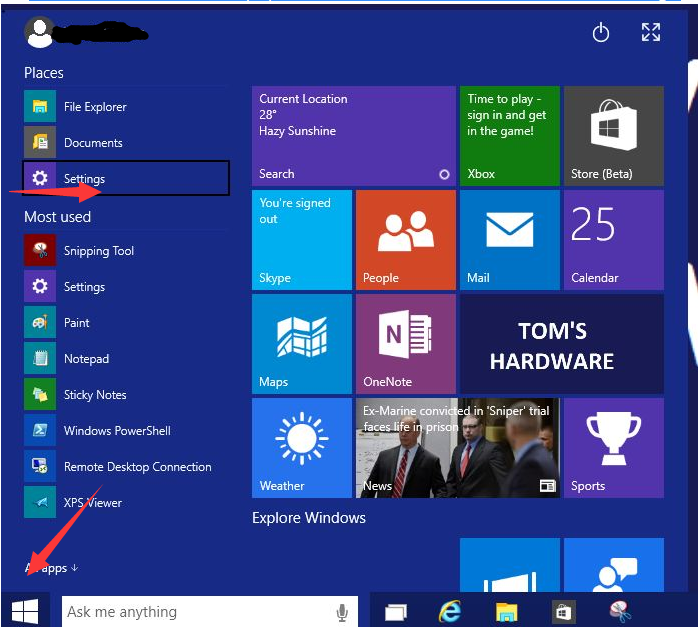Open the Weather tile
700x627 pixels.
[x=302, y=448]
